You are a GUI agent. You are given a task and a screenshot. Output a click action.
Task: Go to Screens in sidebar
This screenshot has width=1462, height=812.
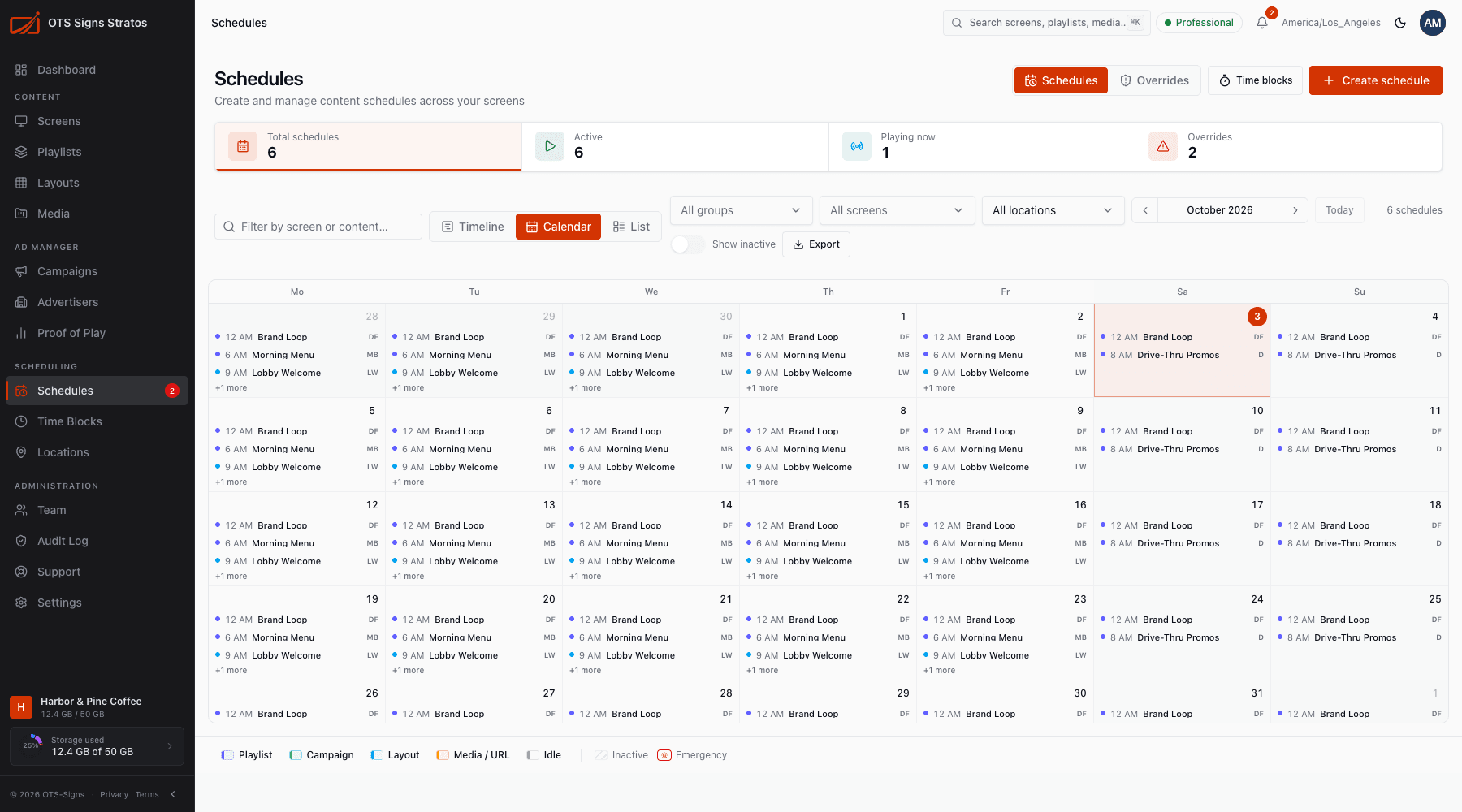tap(97, 121)
